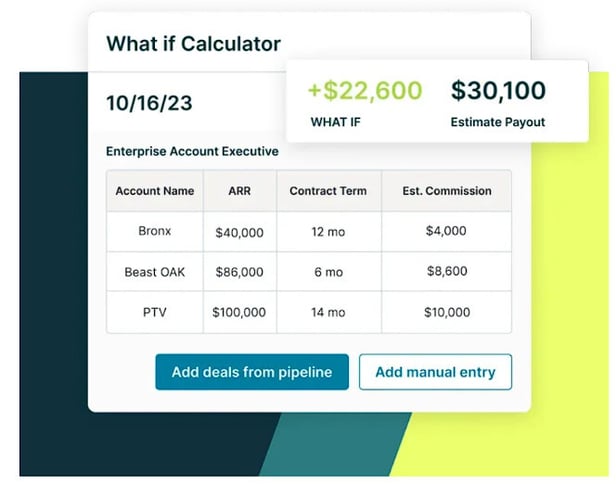Select the $86,000 ARR value
616x484 pixels.
(239, 272)
